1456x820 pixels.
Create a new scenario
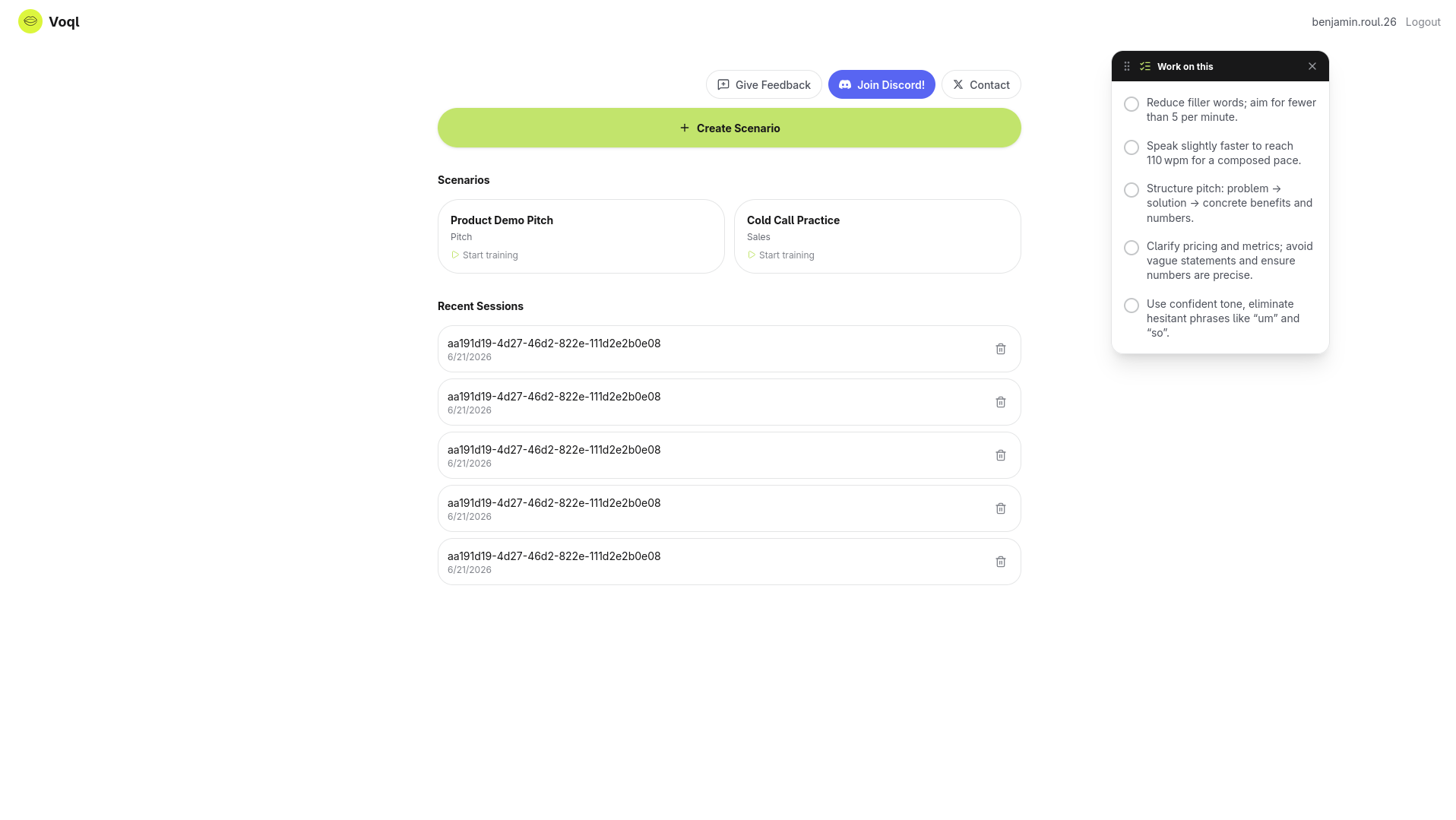tap(730, 128)
